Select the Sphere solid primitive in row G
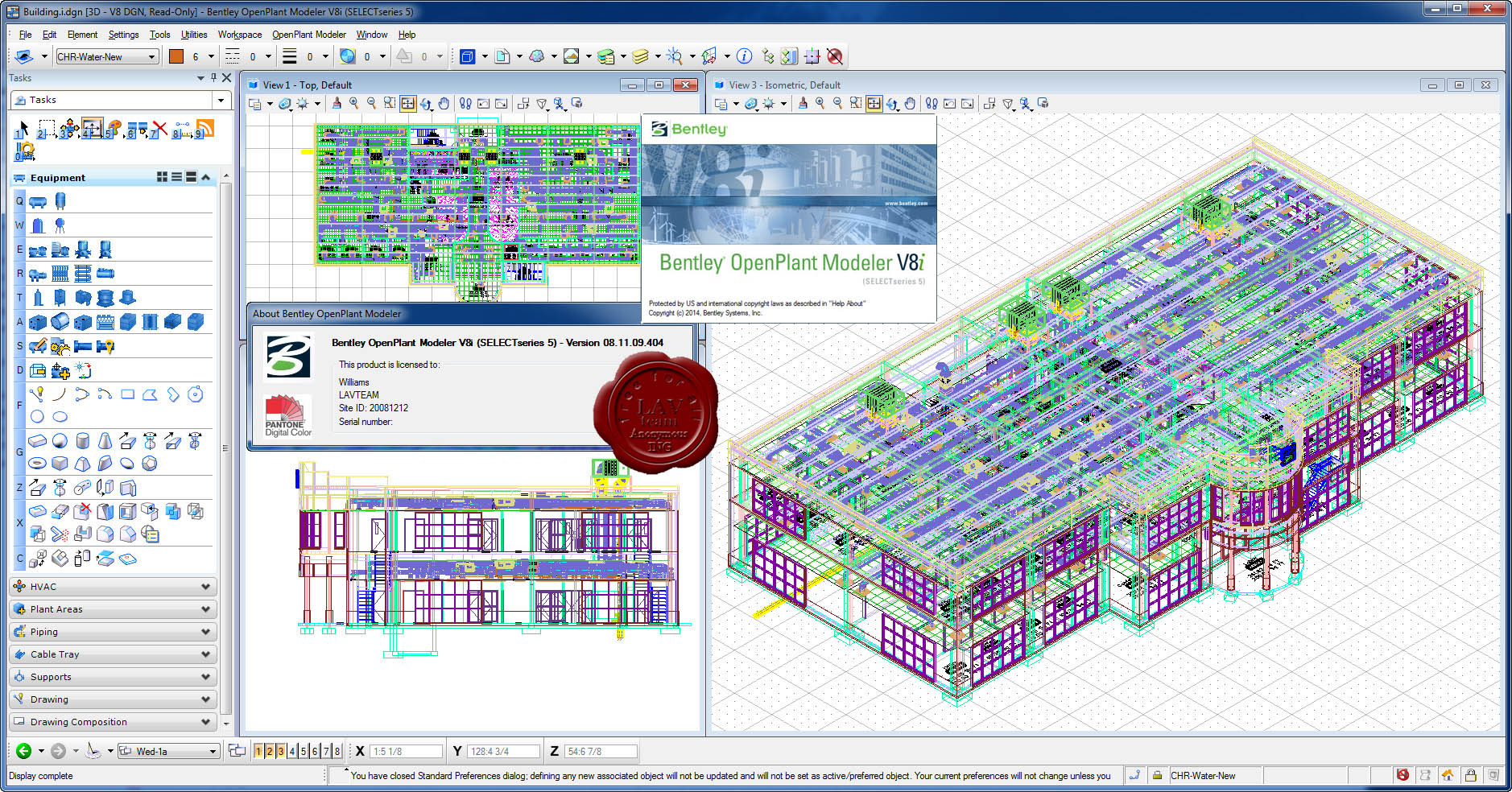The width and height of the screenshot is (1512, 792). [60, 441]
